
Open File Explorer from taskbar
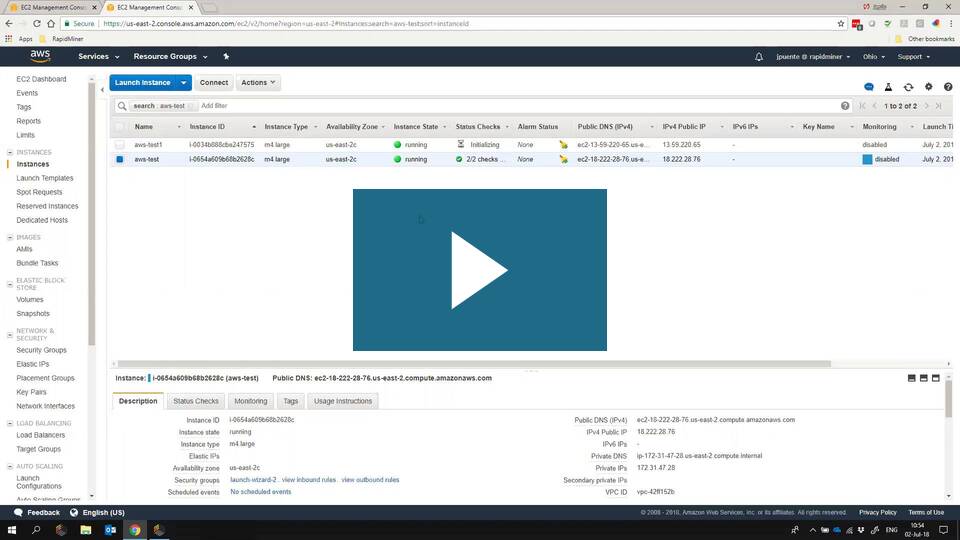86,530
